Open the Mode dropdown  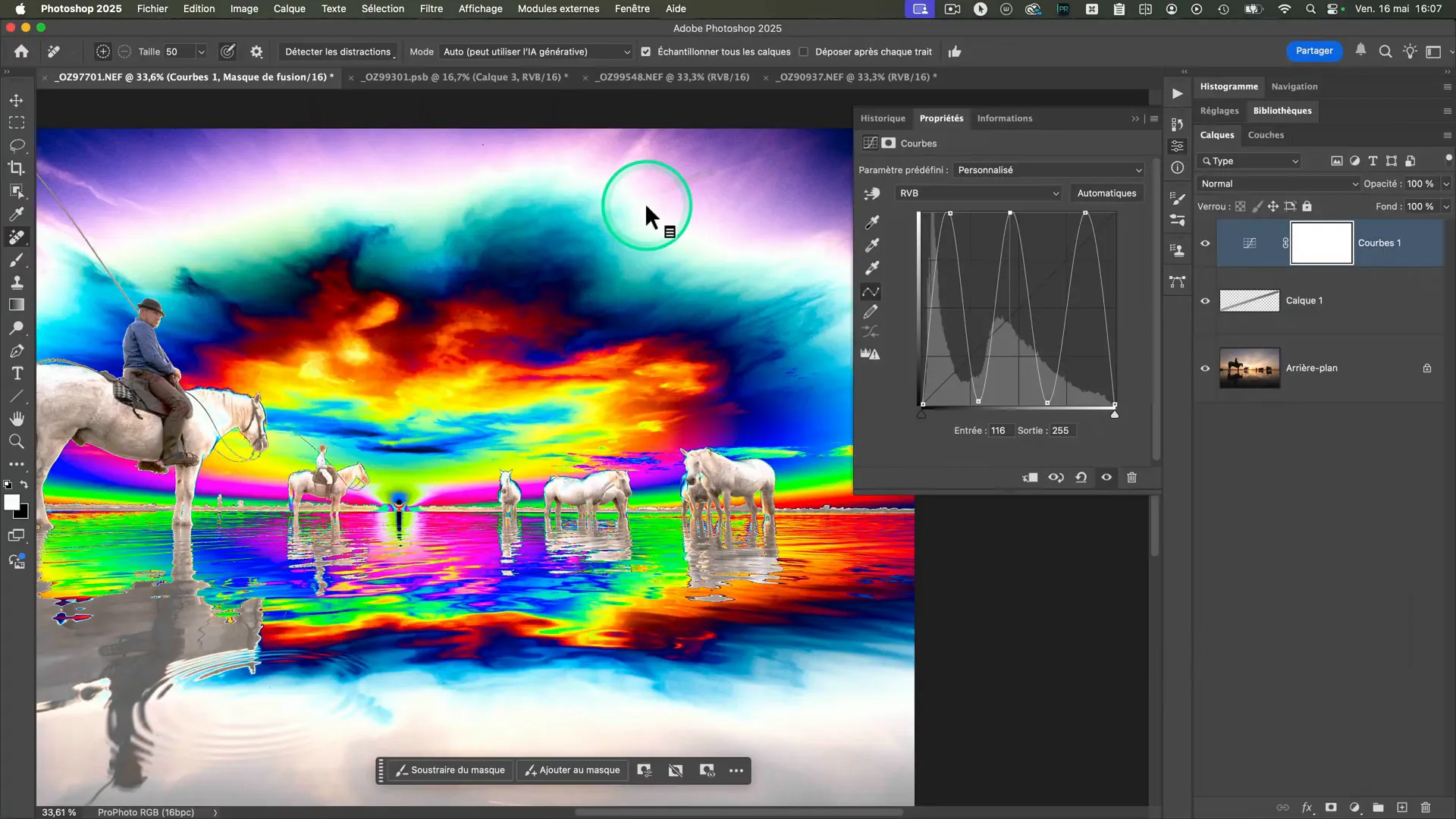click(535, 52)
